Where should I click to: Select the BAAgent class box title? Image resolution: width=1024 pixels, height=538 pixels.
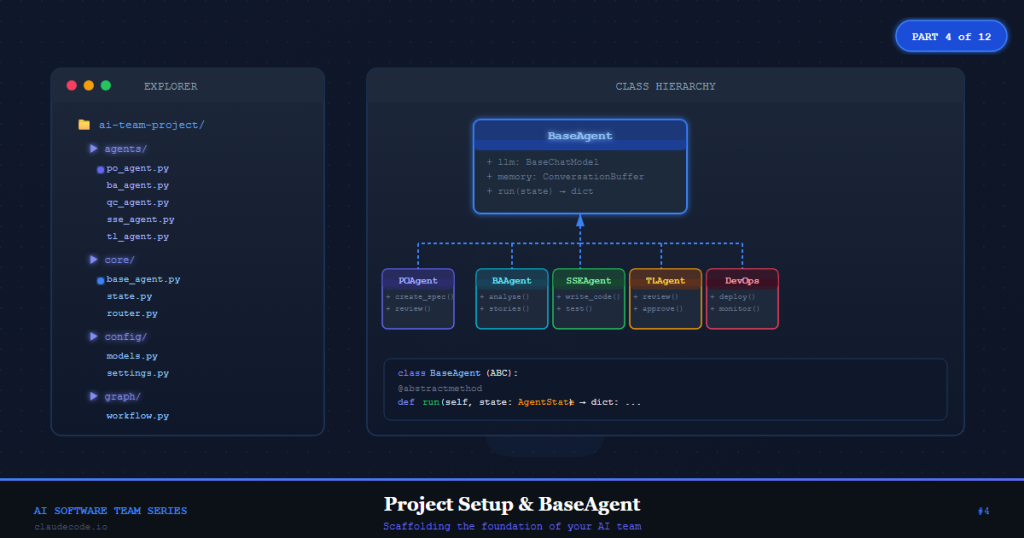511,281
